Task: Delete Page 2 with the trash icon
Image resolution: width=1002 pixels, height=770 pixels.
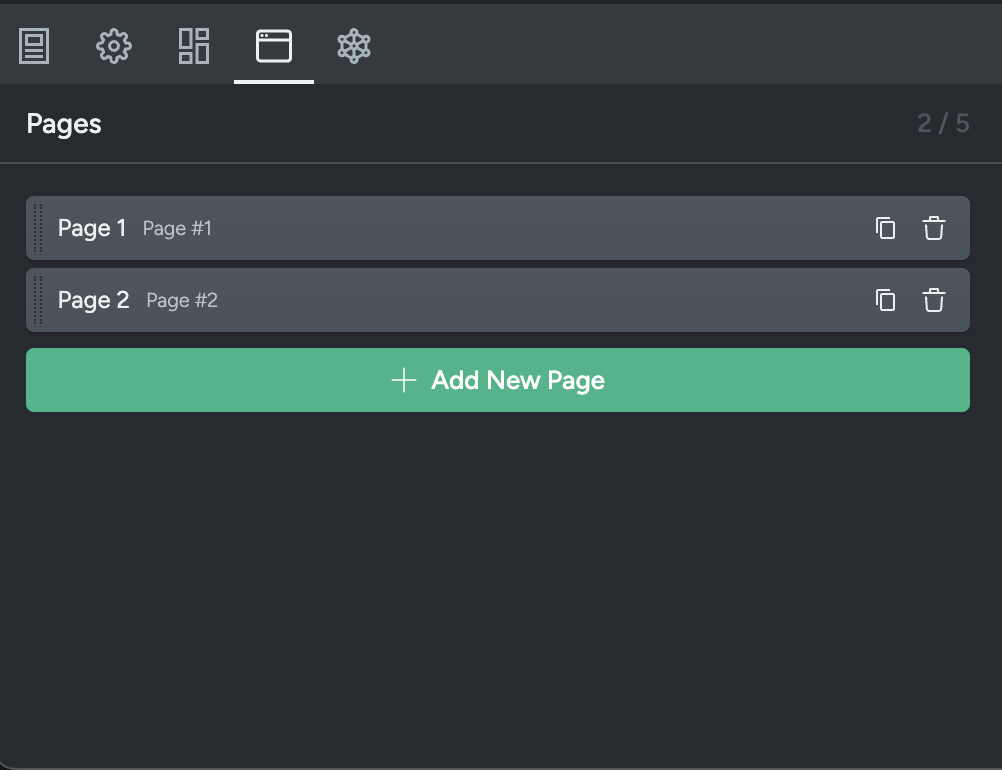Action: pos(934,300)
